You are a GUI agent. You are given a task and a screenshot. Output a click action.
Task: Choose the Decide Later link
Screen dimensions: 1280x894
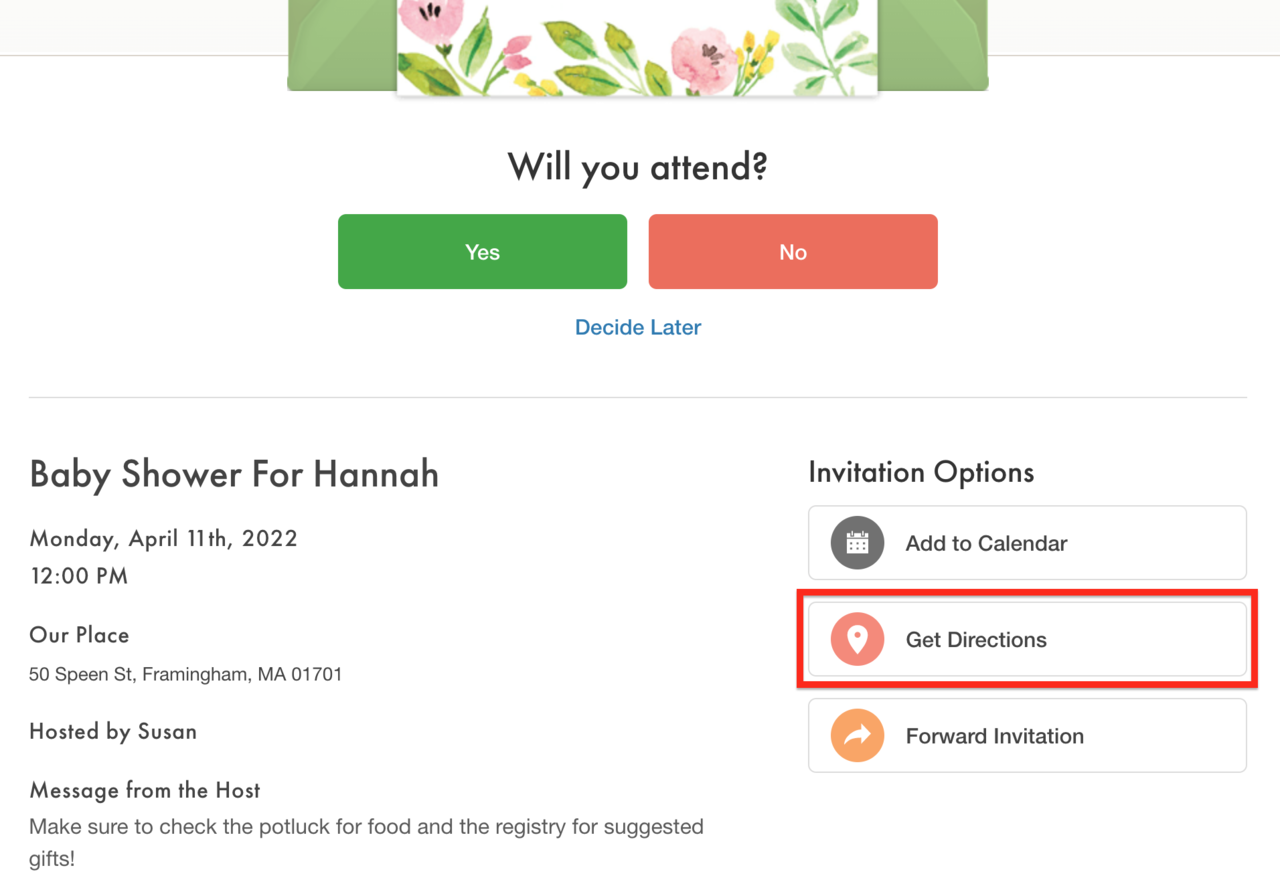click(x=638, y=327)
